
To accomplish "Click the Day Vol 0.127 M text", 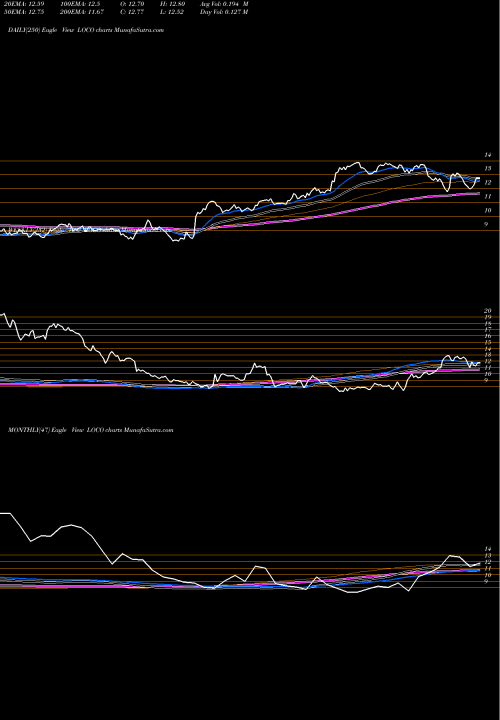I will tap(224, 12).
